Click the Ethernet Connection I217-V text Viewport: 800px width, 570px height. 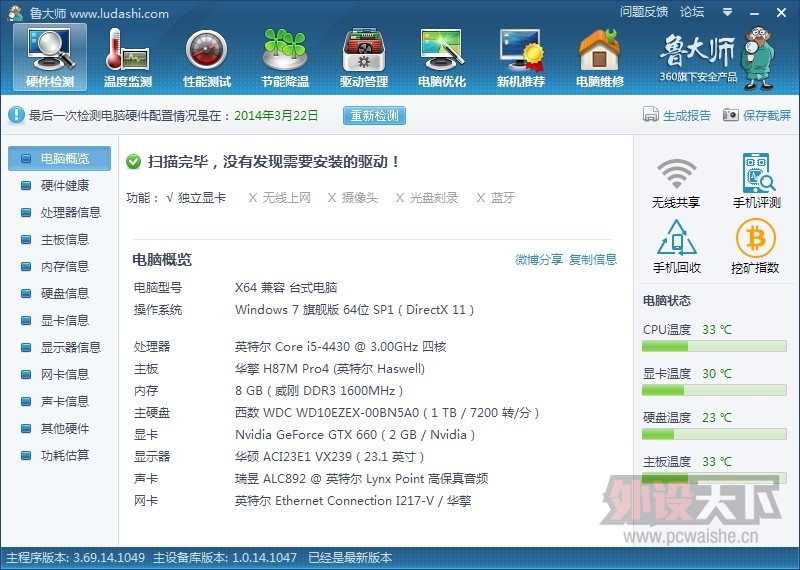(353, 500)
